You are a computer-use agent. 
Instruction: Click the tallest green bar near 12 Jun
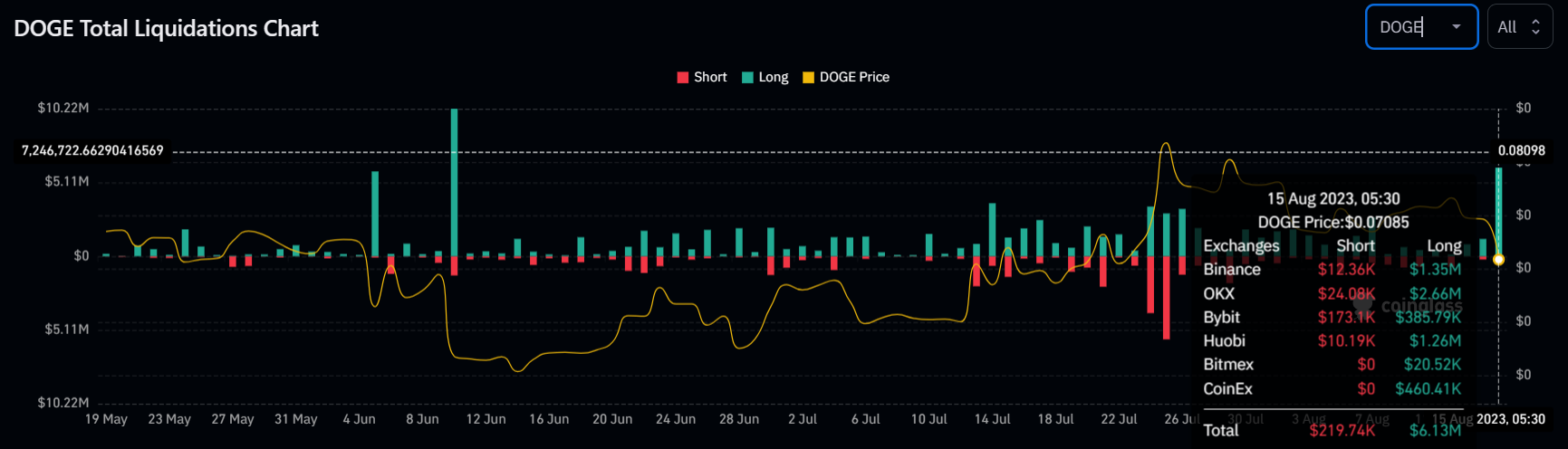pyautogui.click(x=454, y=183)
